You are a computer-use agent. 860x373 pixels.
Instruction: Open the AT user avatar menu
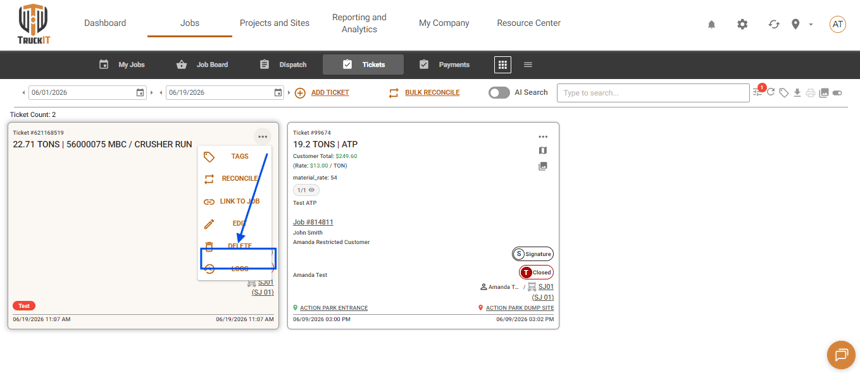838,24
